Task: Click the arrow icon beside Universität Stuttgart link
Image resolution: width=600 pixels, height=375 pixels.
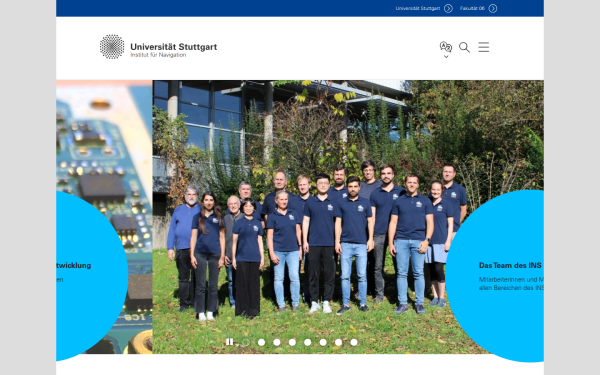Action: pyautogui.click(x=448, y=8)
